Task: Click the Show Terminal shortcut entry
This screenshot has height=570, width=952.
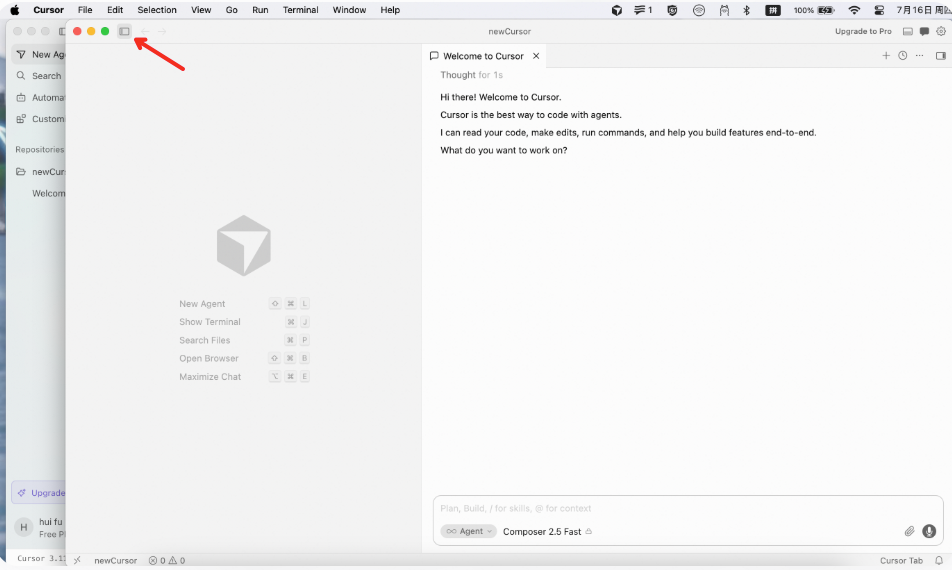Action: point(244,322)
